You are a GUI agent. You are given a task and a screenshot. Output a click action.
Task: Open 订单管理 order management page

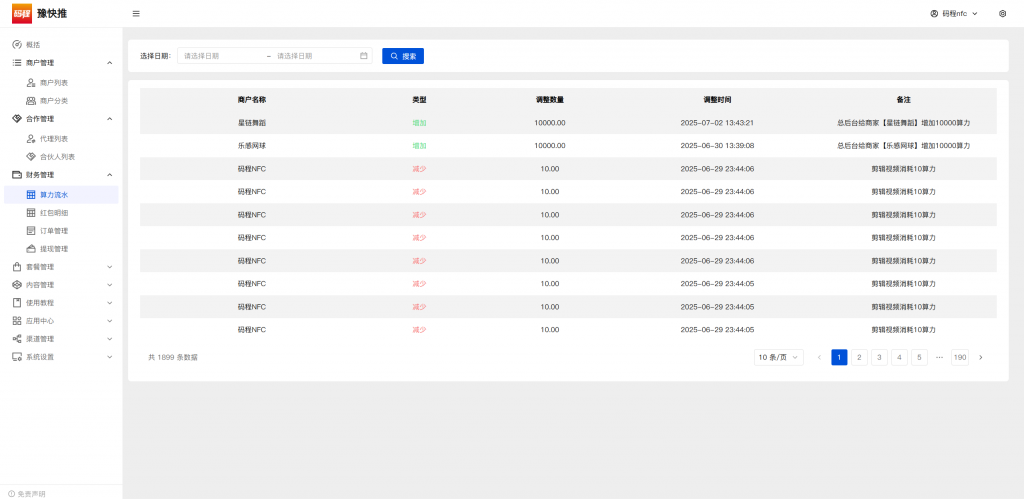(54, 231)
